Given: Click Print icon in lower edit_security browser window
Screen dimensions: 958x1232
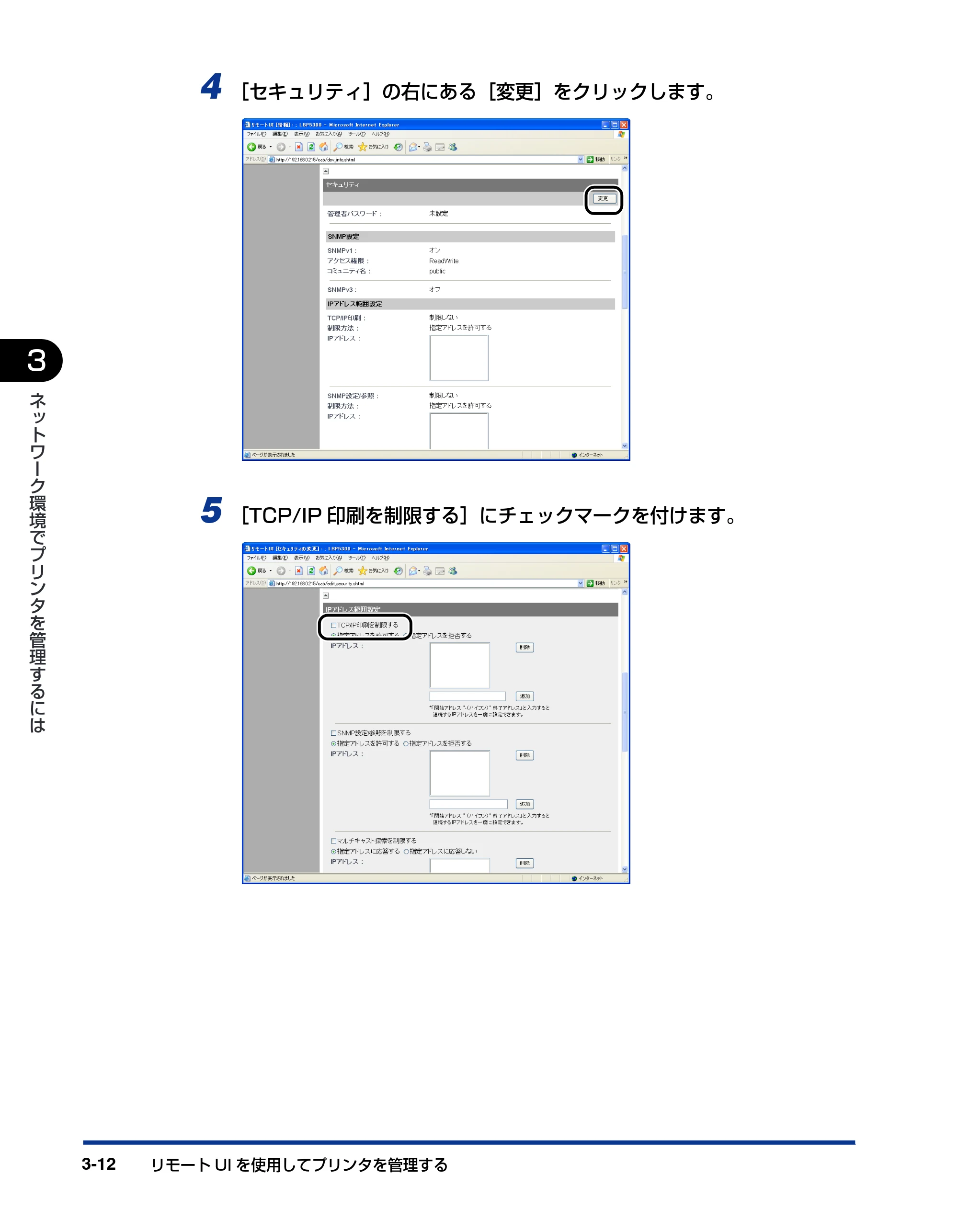Looking at the screenshot, I should pos(428,571).
